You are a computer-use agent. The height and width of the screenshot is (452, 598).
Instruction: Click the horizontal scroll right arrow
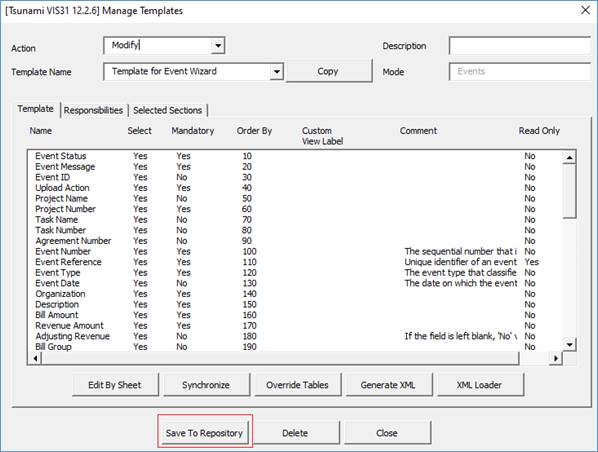click(x=556, y=358)
